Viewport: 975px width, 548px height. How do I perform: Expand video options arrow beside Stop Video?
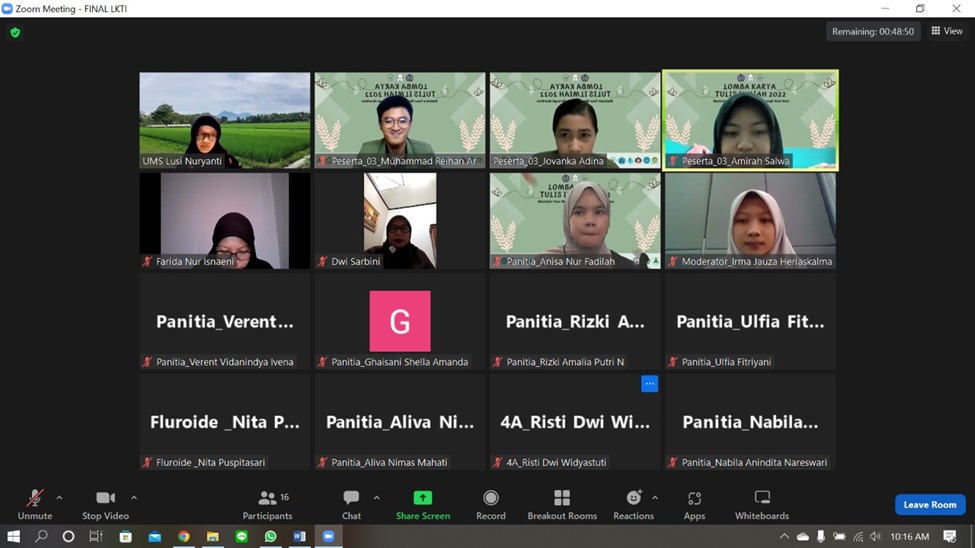coord(134,498)
